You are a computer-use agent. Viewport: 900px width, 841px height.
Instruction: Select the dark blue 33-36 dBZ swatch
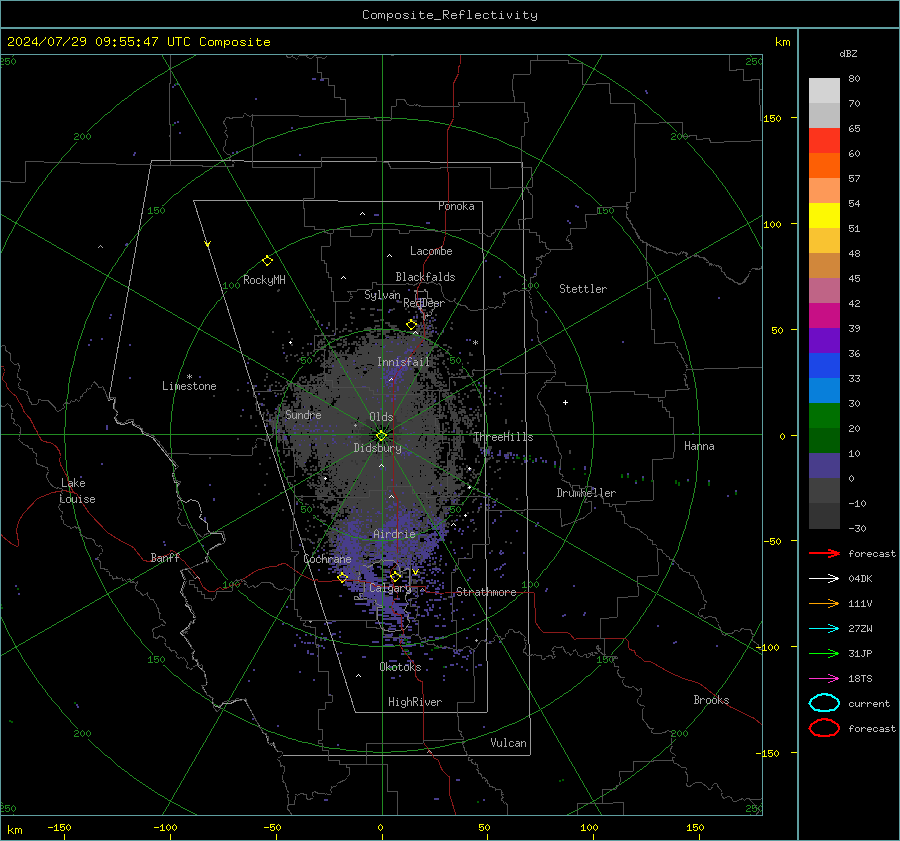point(824,366)
